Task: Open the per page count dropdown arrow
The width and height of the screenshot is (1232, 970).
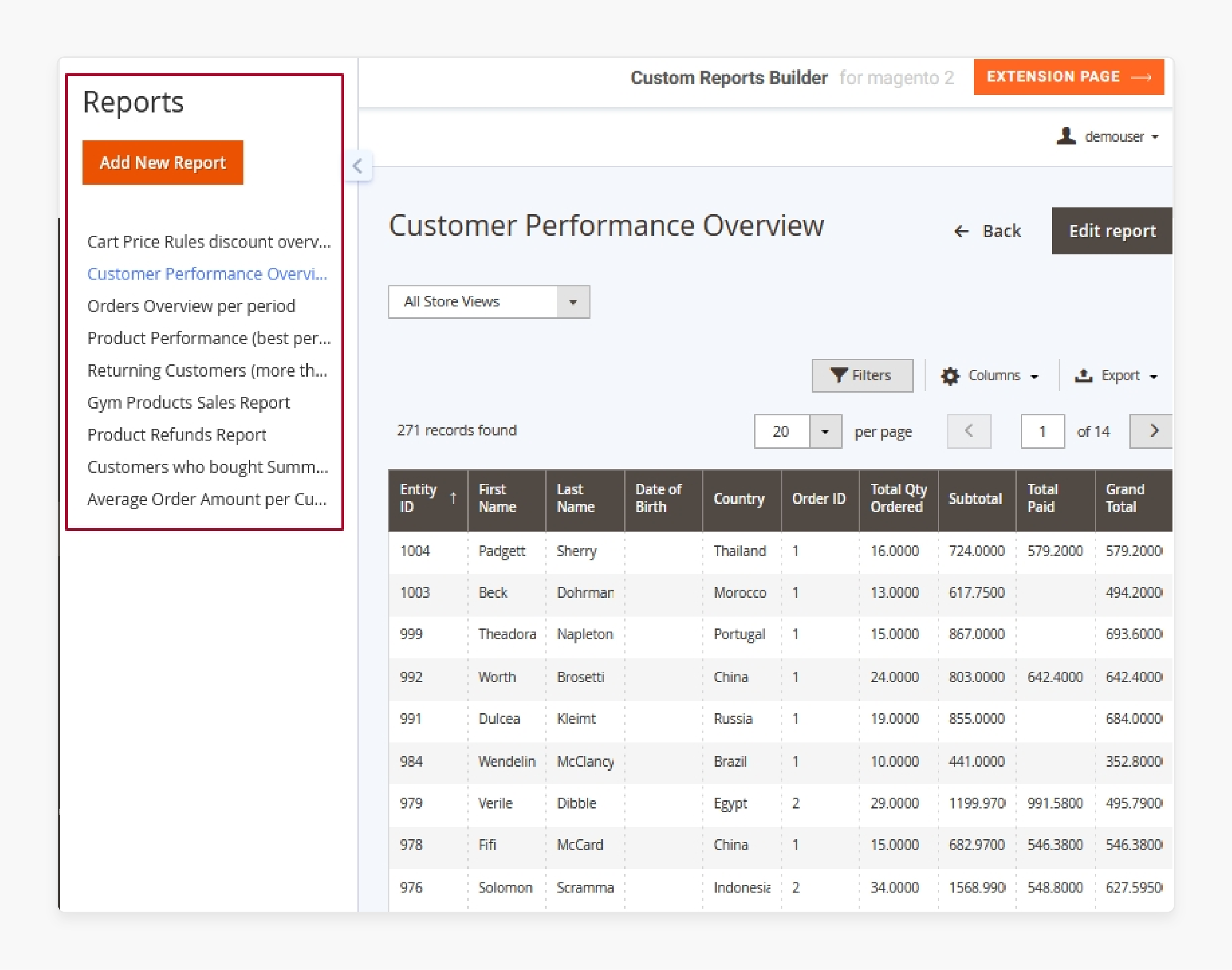Action: pyautogui.click(x=825, y=432)
